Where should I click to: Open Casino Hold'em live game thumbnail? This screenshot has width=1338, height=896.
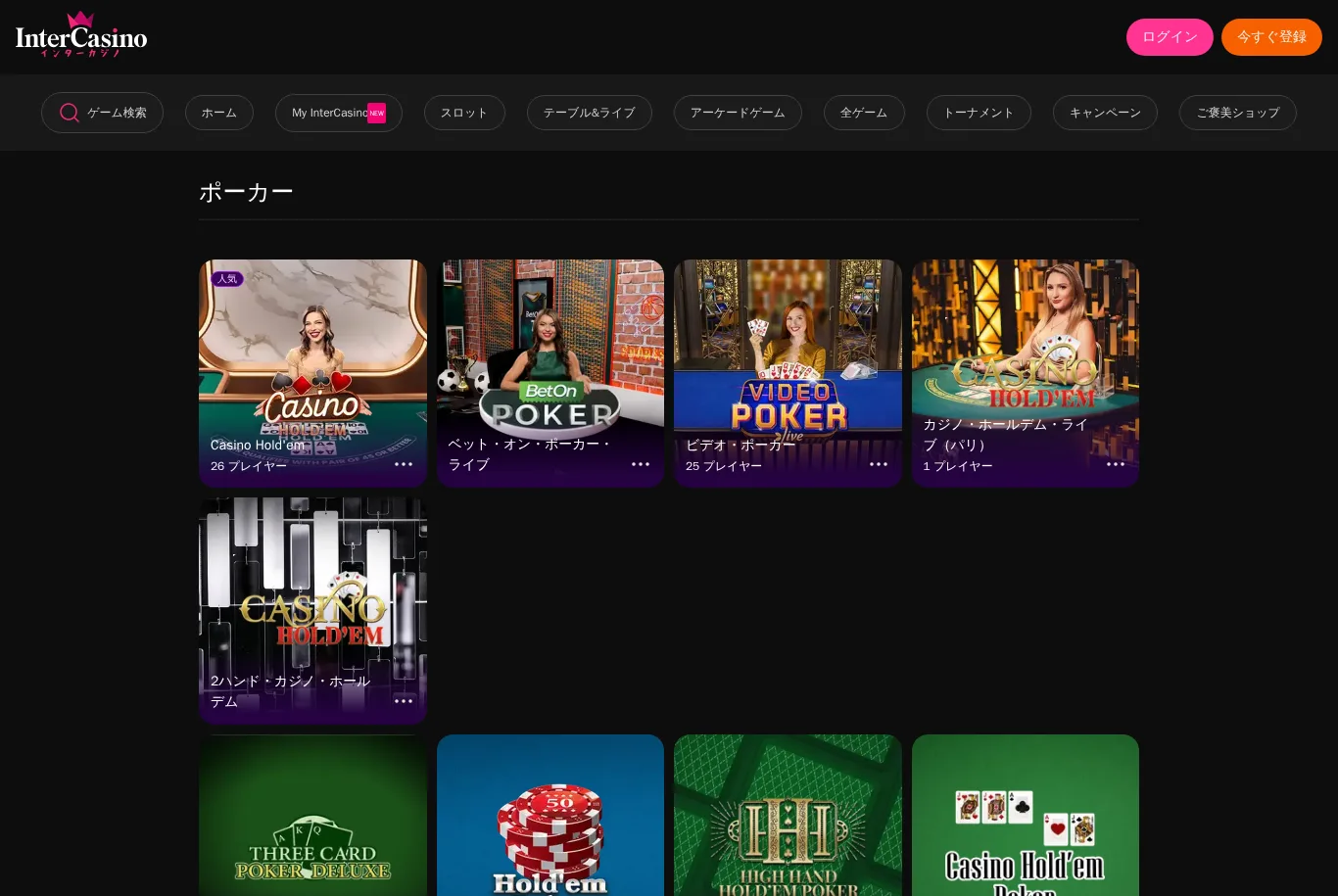coord(312,373)
